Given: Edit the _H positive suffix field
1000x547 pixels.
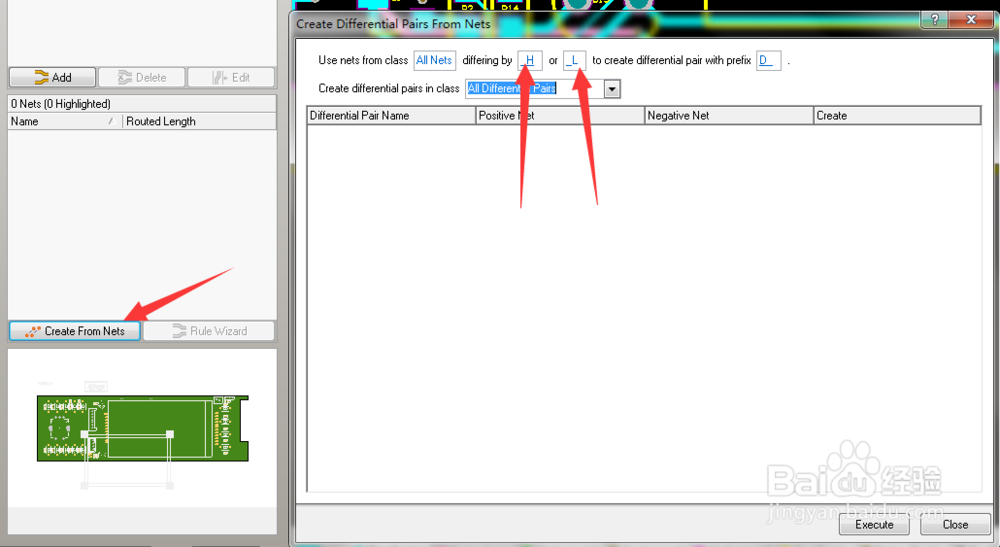Looking at the screenshot, I should pyautogui.click(x=529, y=61).
